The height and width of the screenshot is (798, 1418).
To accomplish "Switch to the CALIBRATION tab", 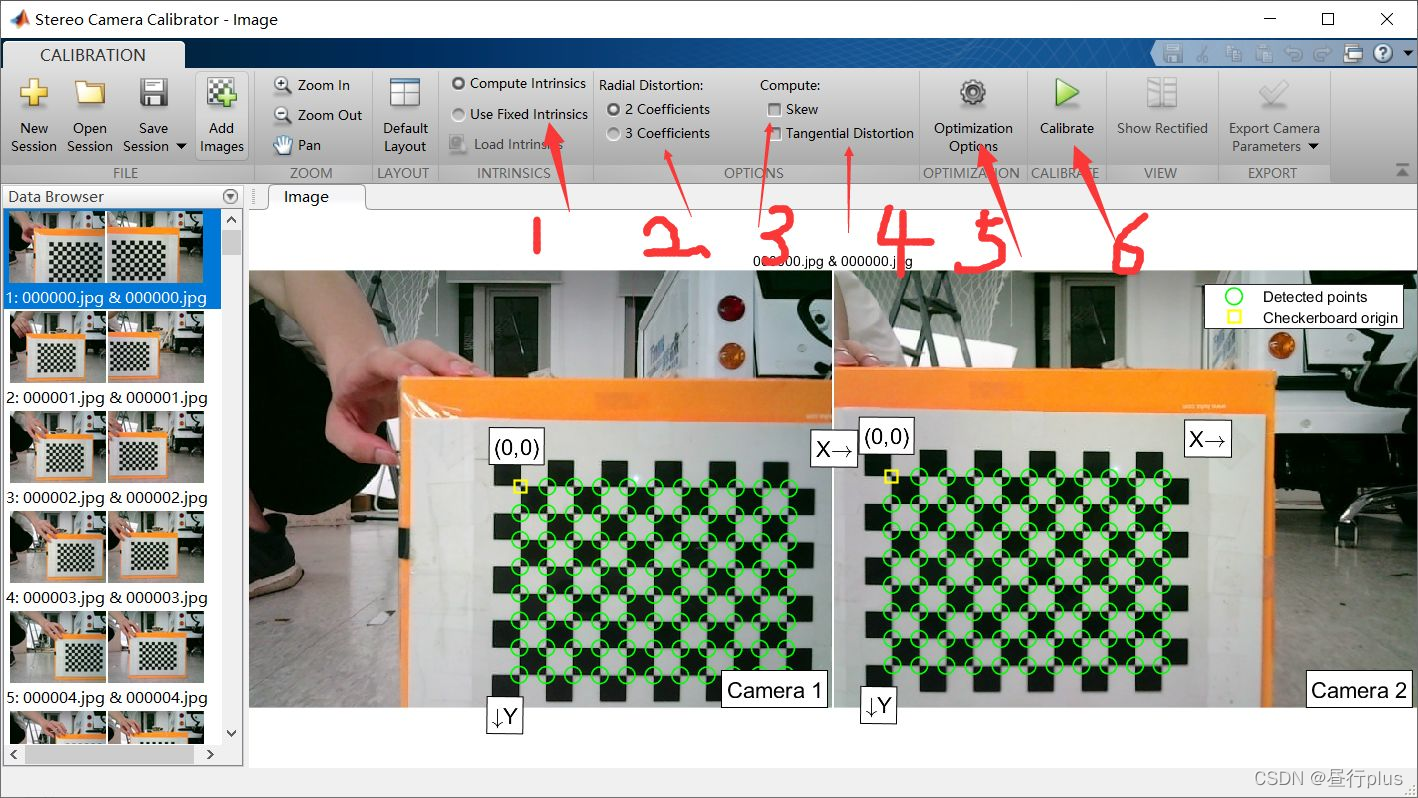I will pyautogui.click(x=93, y=55).
